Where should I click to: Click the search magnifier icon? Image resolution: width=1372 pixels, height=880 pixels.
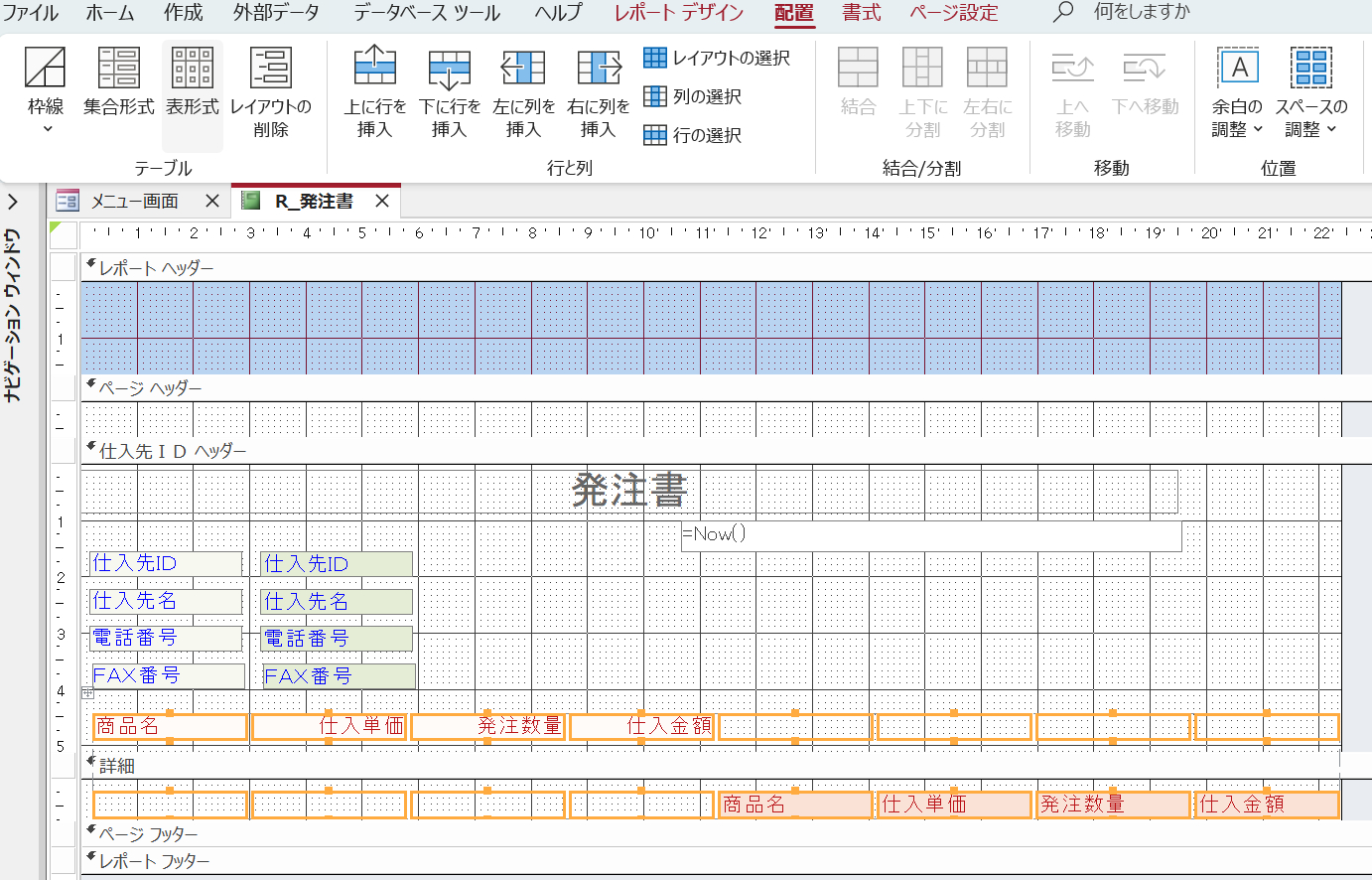(1063, 12)
